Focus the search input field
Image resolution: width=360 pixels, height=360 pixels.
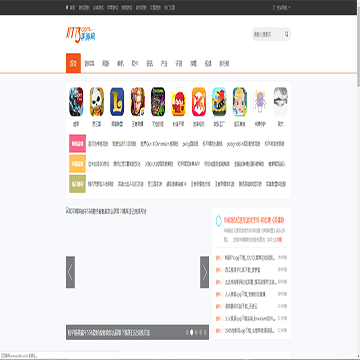(x=268, y=34)
